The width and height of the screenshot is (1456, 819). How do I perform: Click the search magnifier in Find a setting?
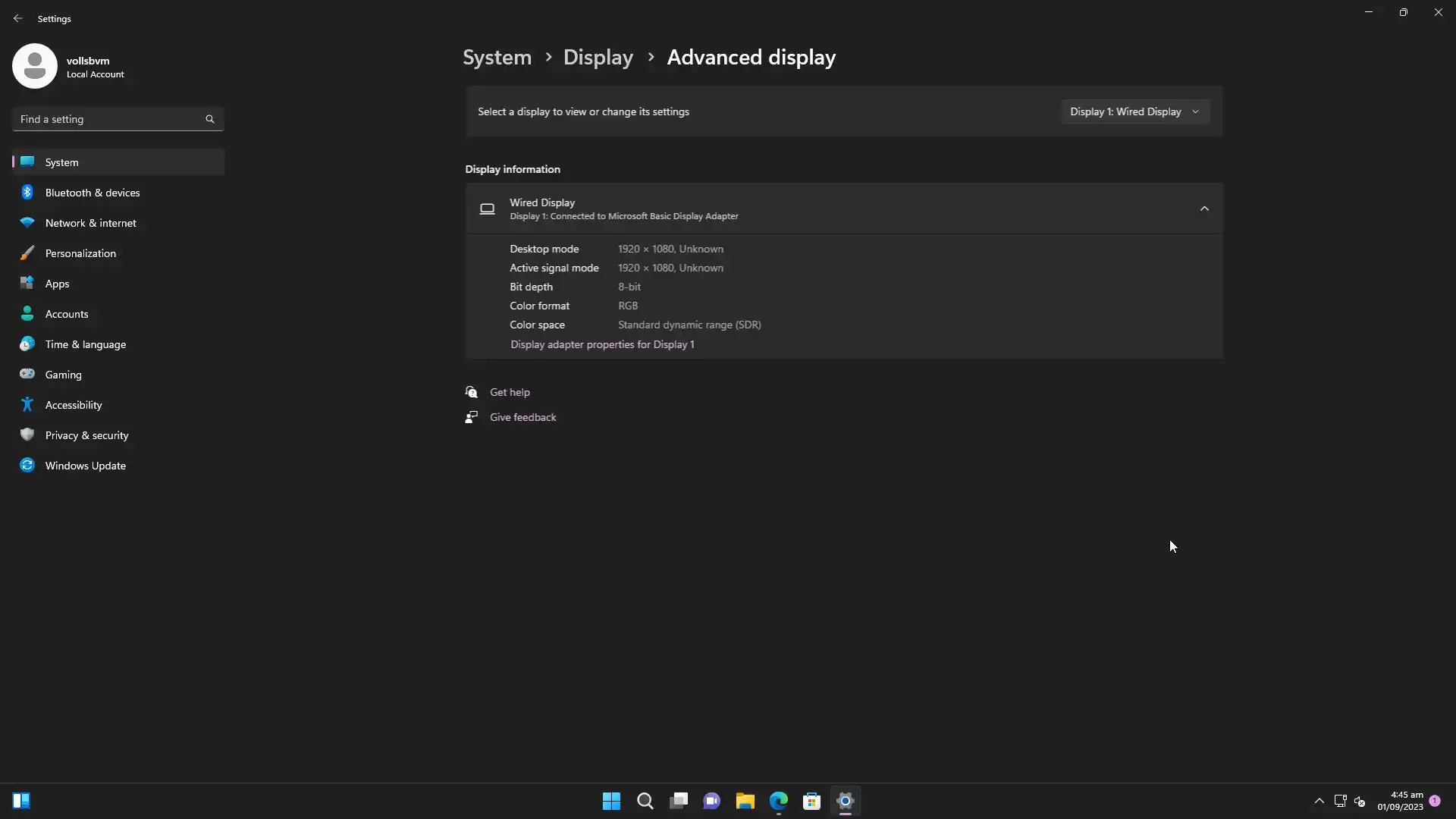(210, 119)
